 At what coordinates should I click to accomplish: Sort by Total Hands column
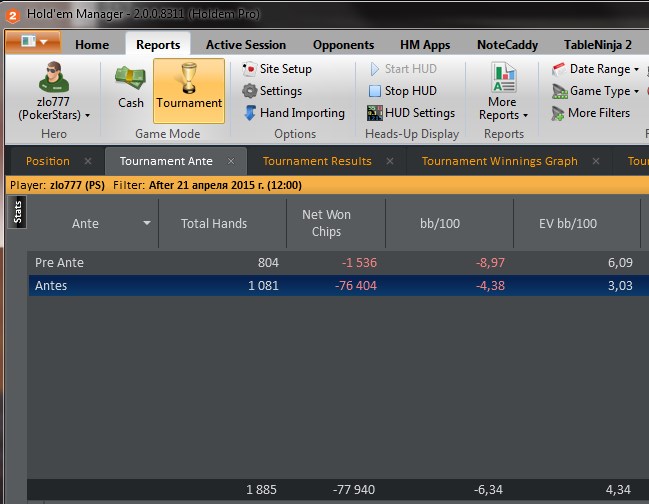(x=214, y=223)
